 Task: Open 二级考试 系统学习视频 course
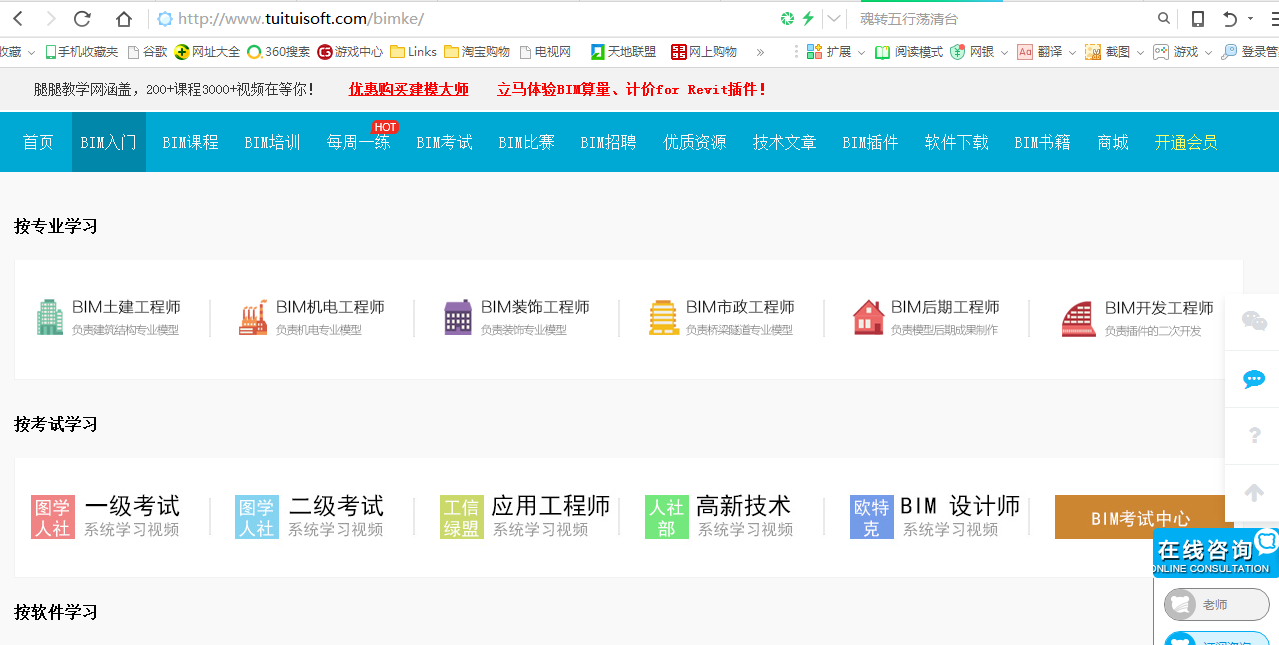tap(310, 517)
